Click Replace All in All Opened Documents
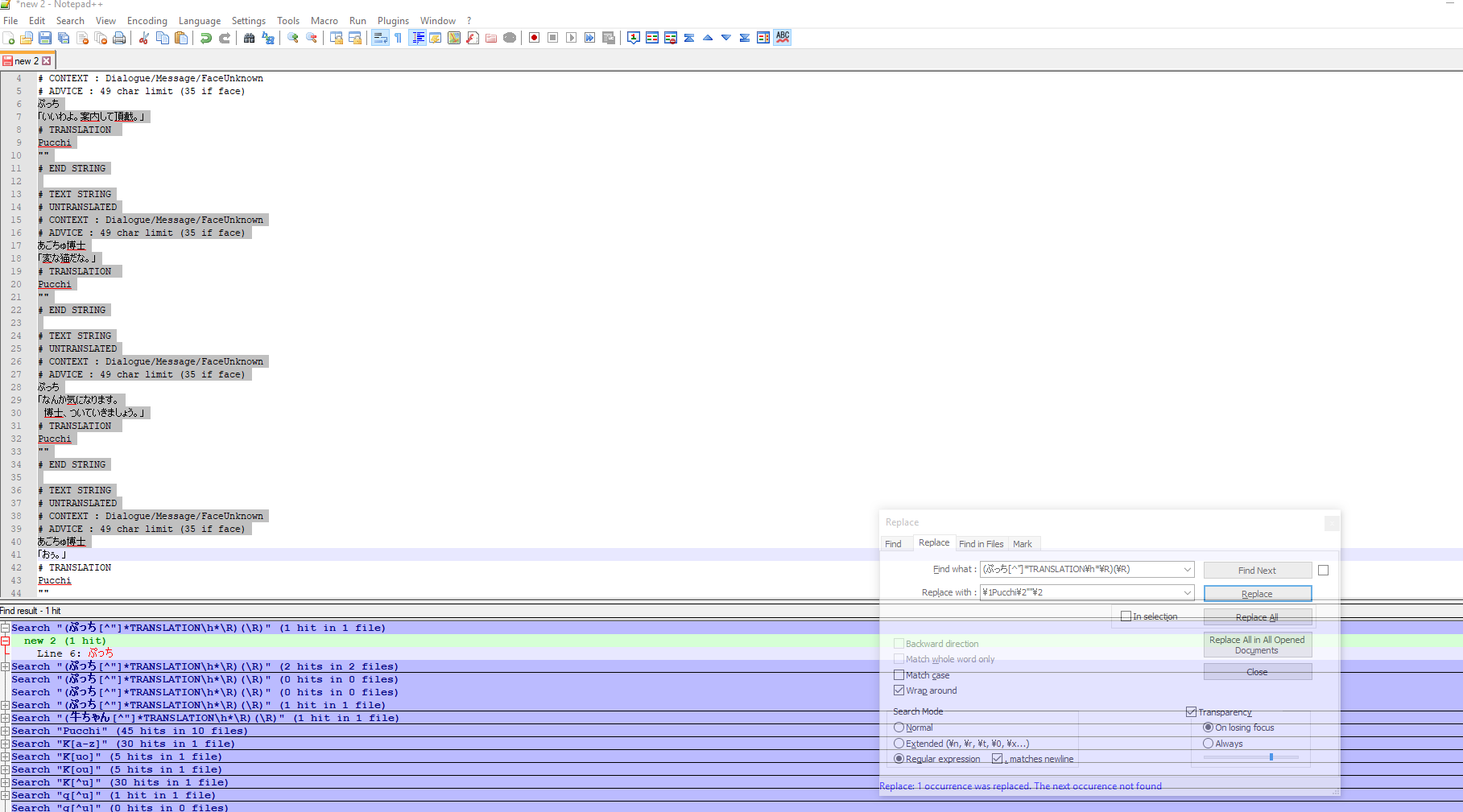 (1257, 645)
